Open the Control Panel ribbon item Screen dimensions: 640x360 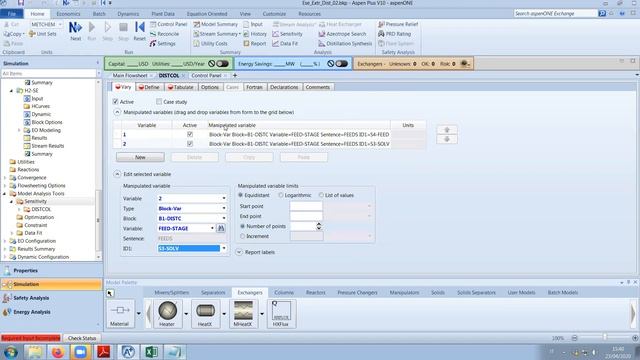point(168,24)
